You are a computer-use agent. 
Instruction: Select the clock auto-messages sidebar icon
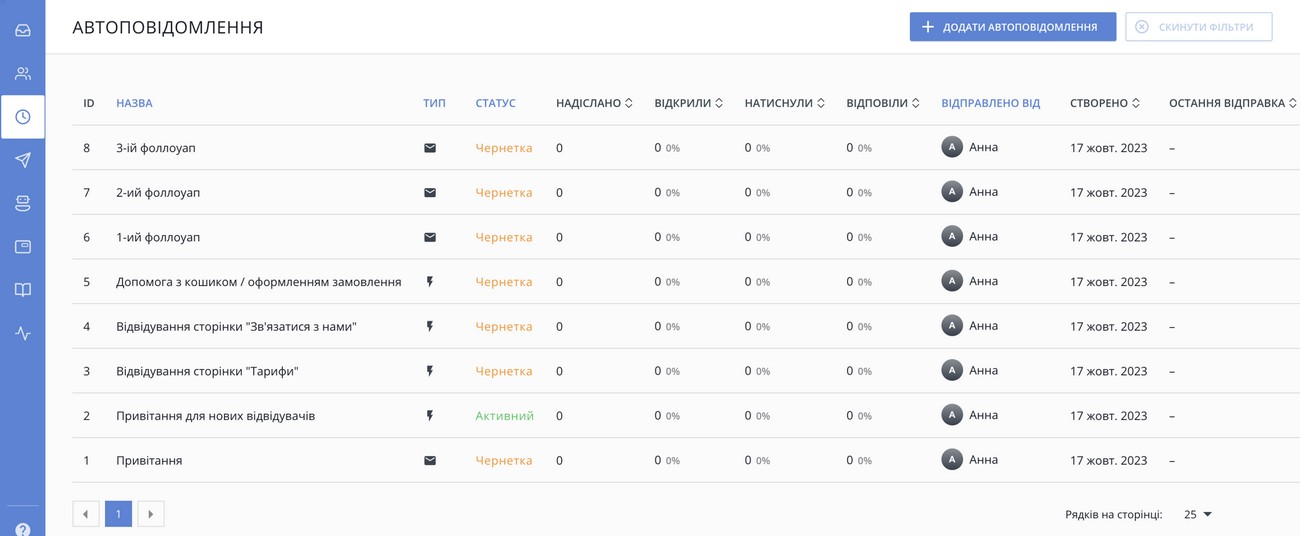pos(22,117)
